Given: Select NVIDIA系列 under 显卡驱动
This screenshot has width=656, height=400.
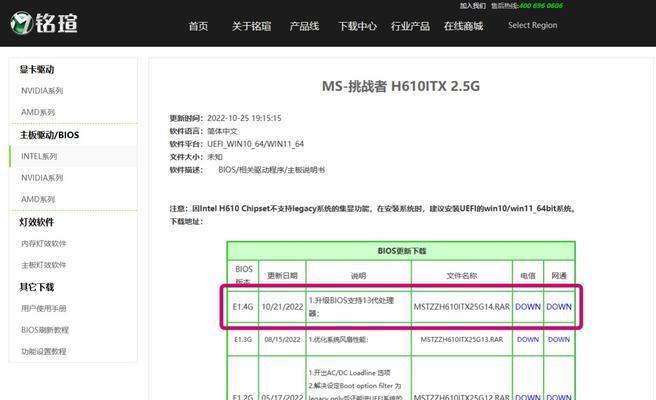Looking at the screenshot, I should click(x=42, y=91).
